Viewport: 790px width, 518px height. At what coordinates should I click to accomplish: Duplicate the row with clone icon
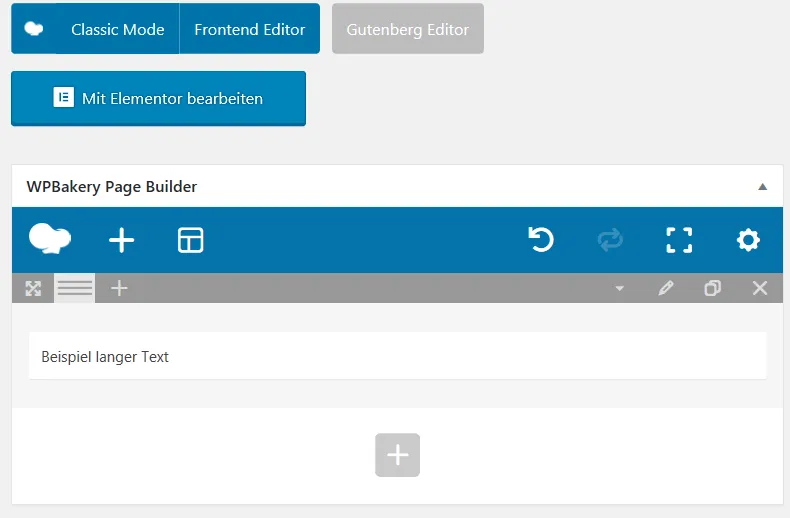pyautogui.click(x=712, y=288)
